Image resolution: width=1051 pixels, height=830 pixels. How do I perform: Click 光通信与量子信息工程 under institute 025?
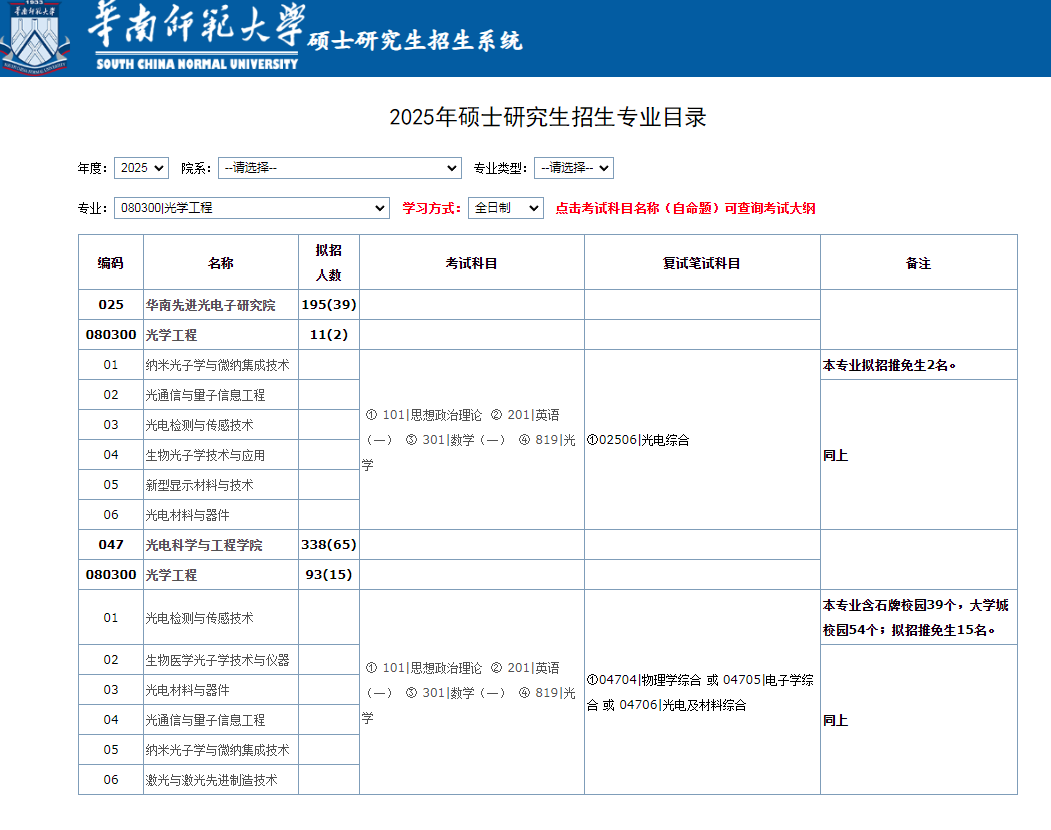(x=205, y=396)
